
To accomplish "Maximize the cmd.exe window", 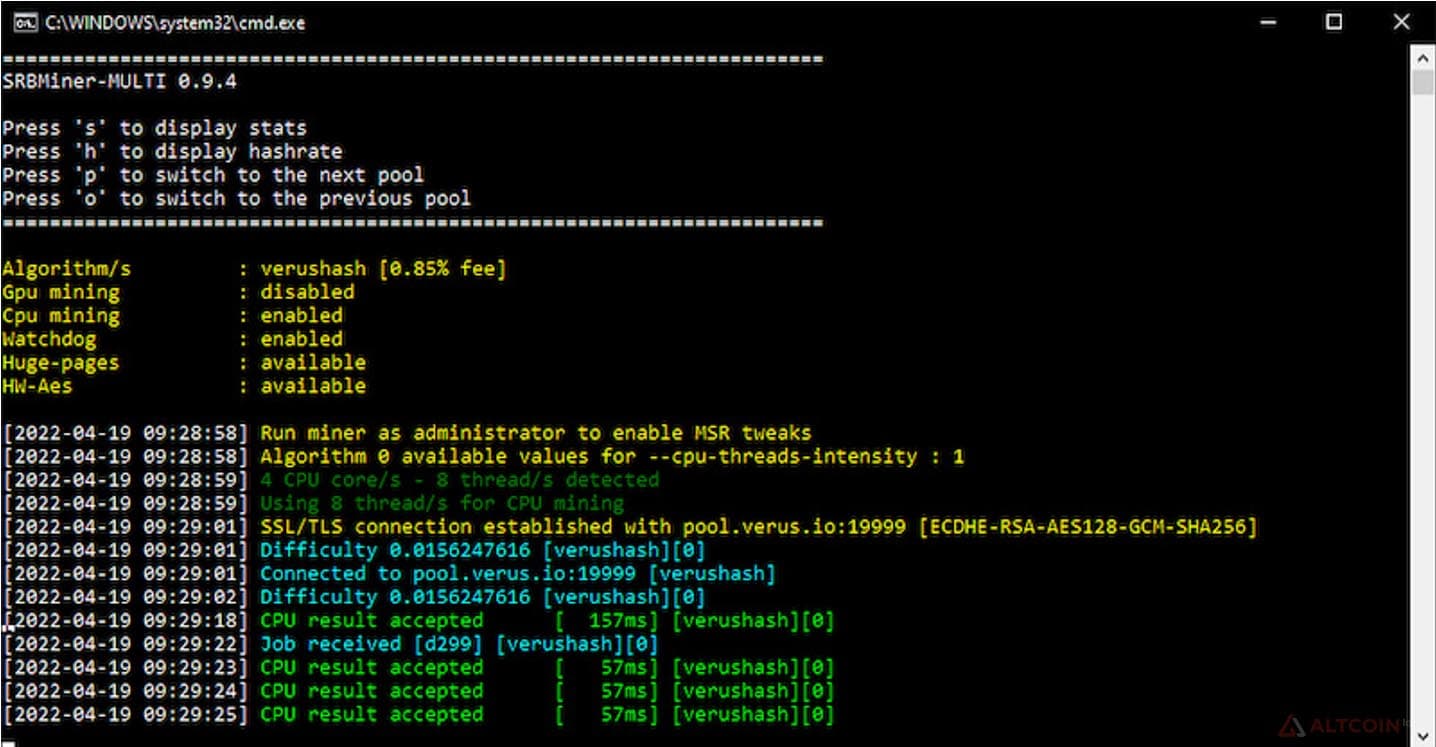I will point(1334,22).
